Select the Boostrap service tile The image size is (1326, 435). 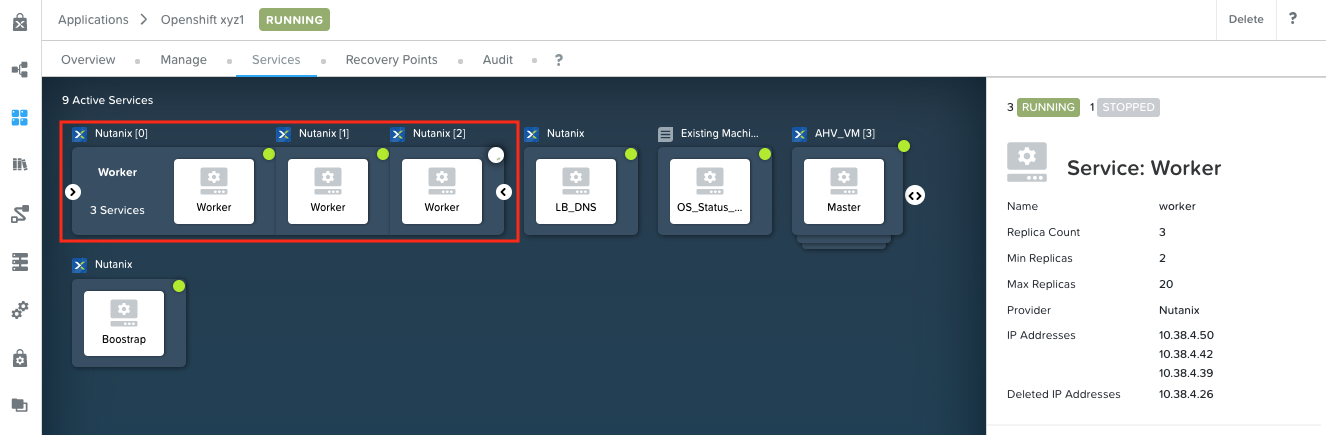[x=124, y=323]
